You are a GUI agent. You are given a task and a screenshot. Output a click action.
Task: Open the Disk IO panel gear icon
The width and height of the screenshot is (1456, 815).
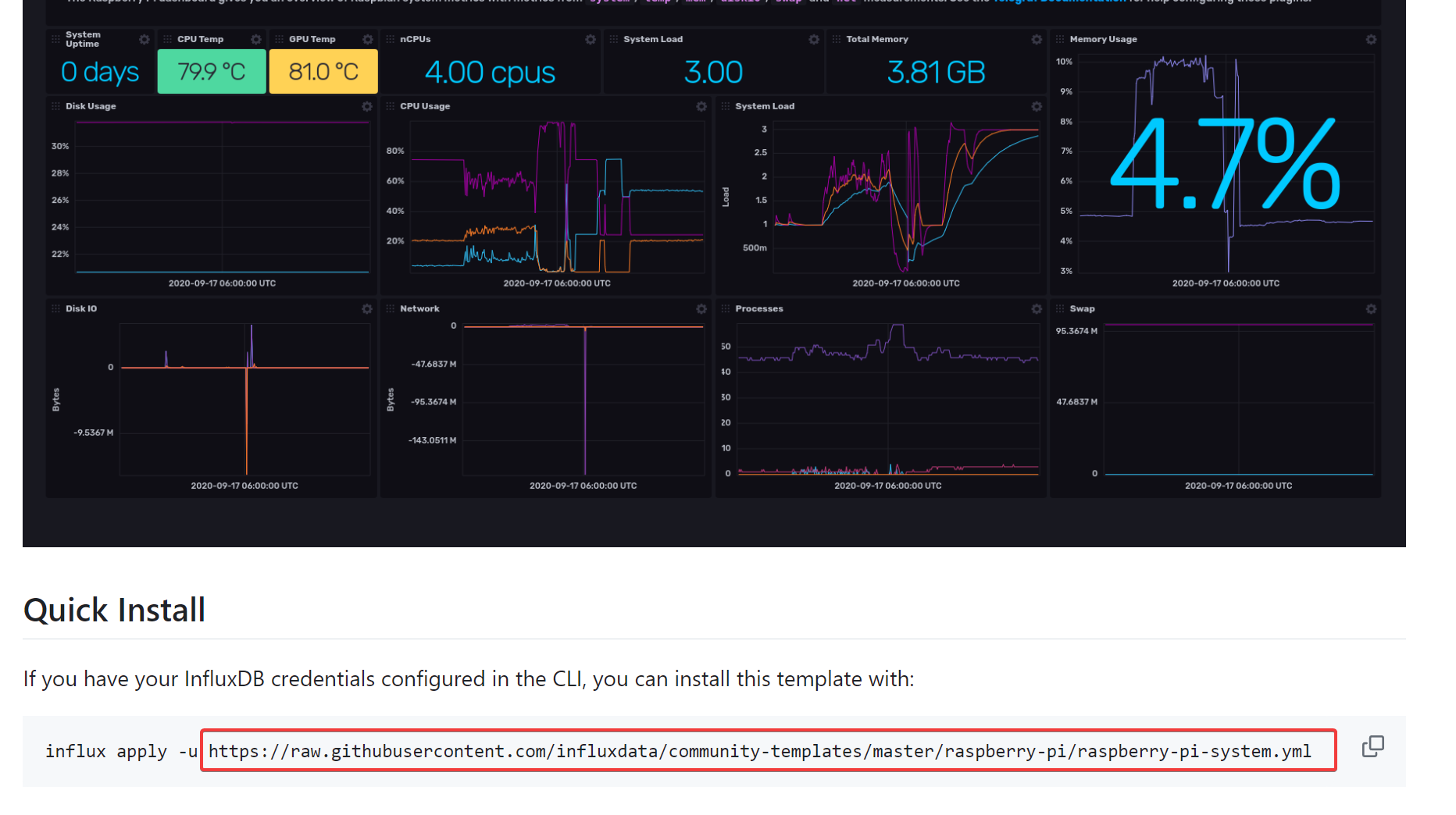click(x=367, y=309)
